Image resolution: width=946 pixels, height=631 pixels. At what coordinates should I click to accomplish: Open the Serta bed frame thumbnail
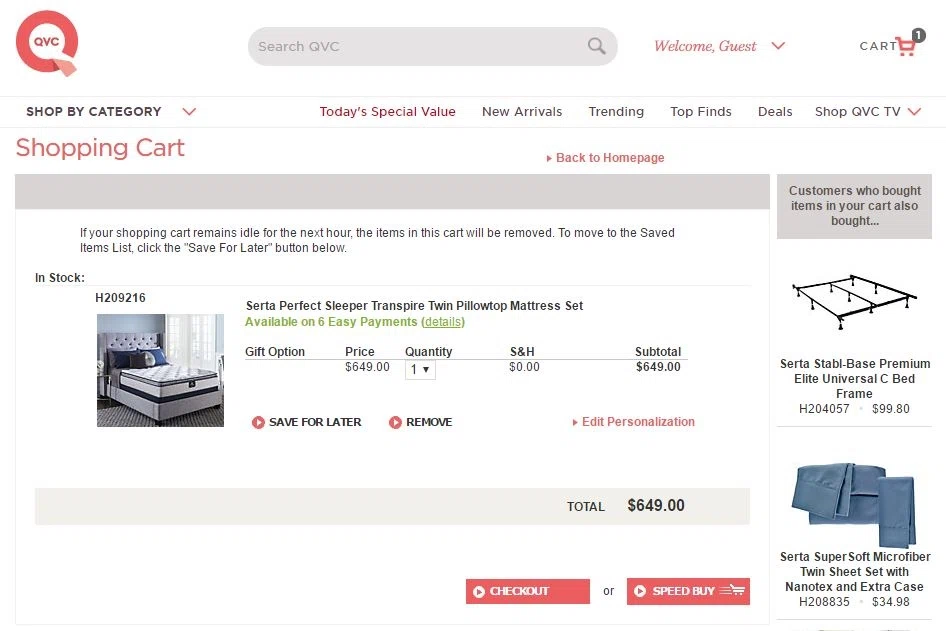pos(854,302)
